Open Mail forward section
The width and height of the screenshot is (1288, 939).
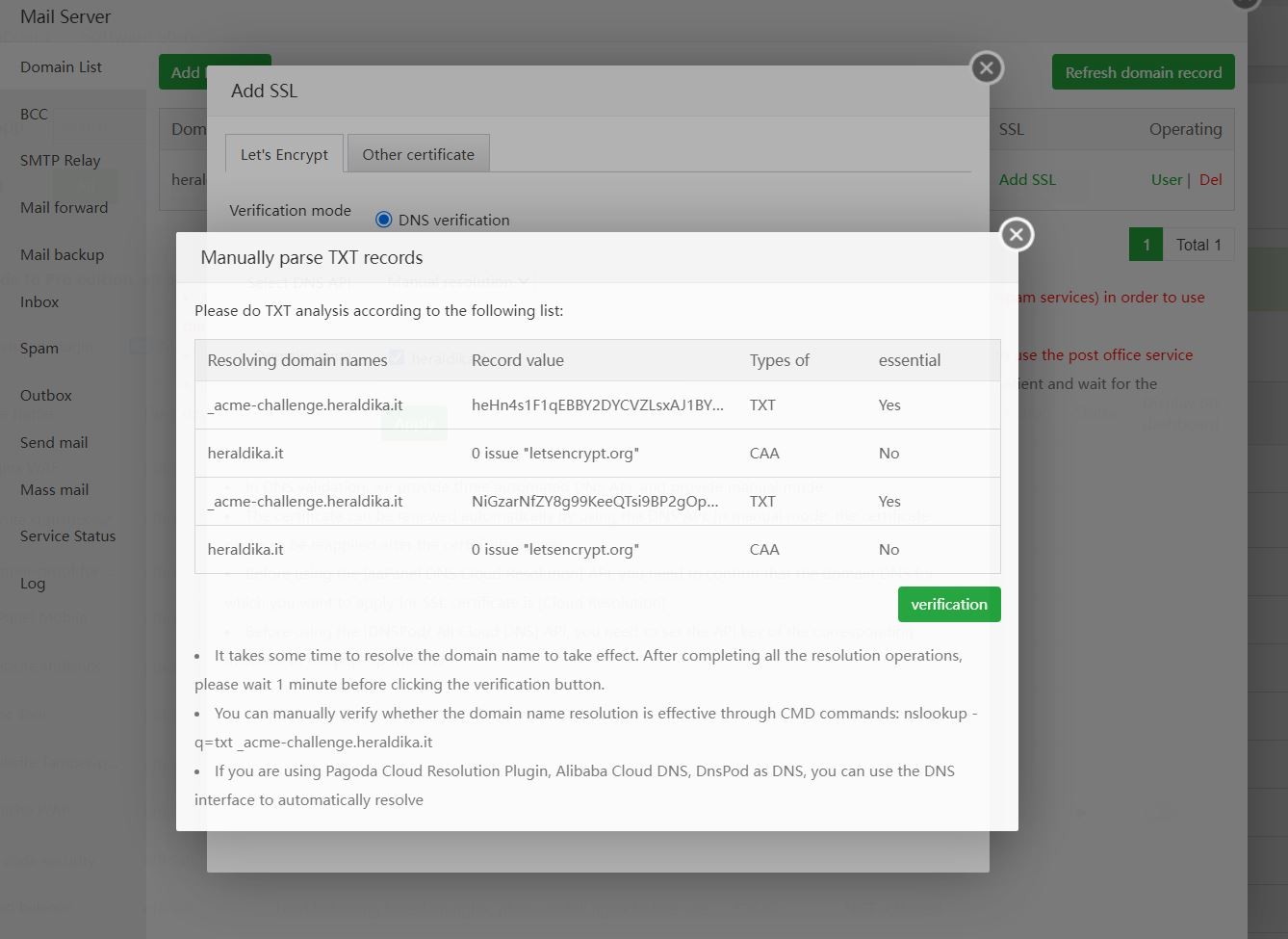pyautogui.click(x=64, y=207)
